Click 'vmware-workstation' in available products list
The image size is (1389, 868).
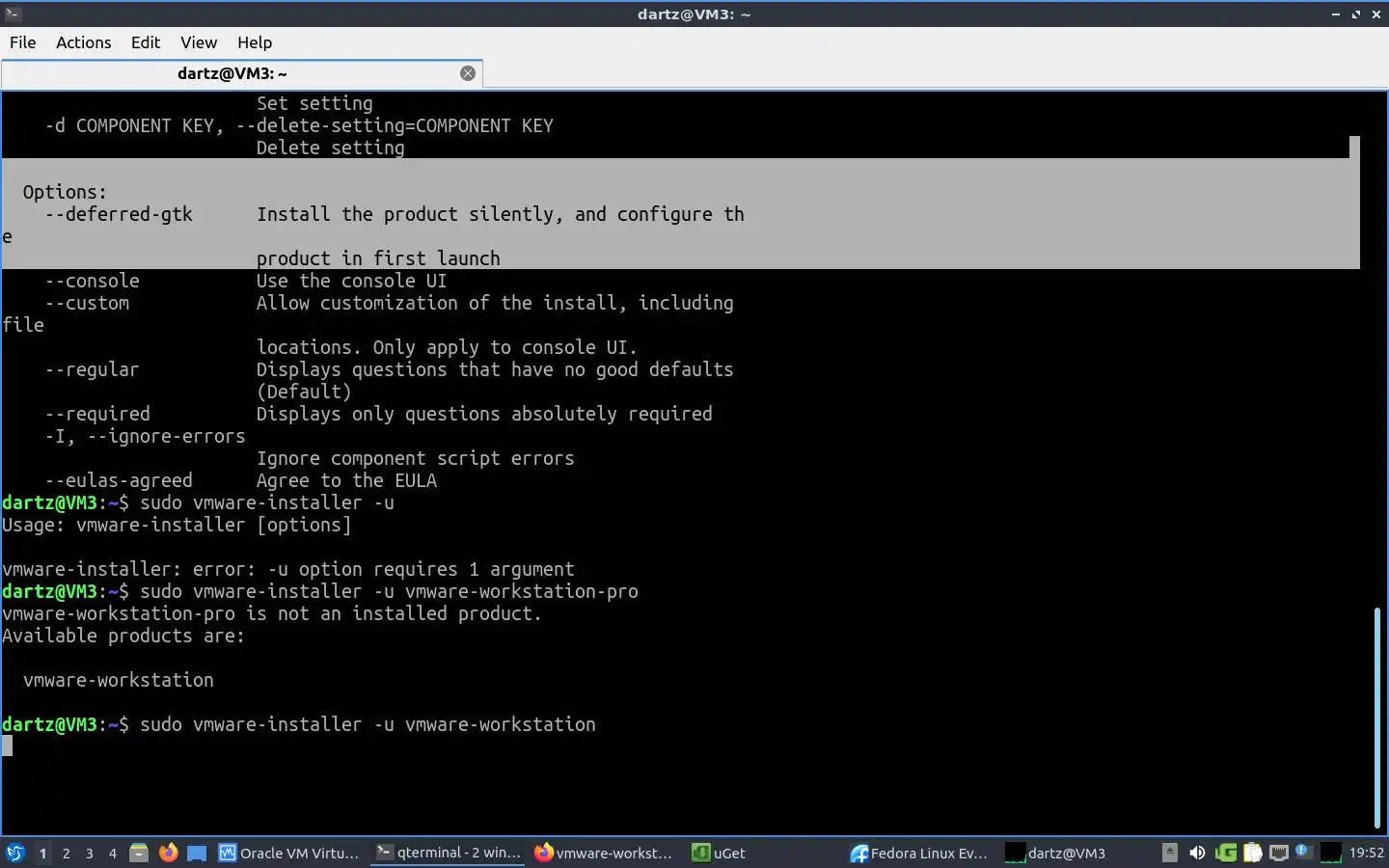(119, 680)
